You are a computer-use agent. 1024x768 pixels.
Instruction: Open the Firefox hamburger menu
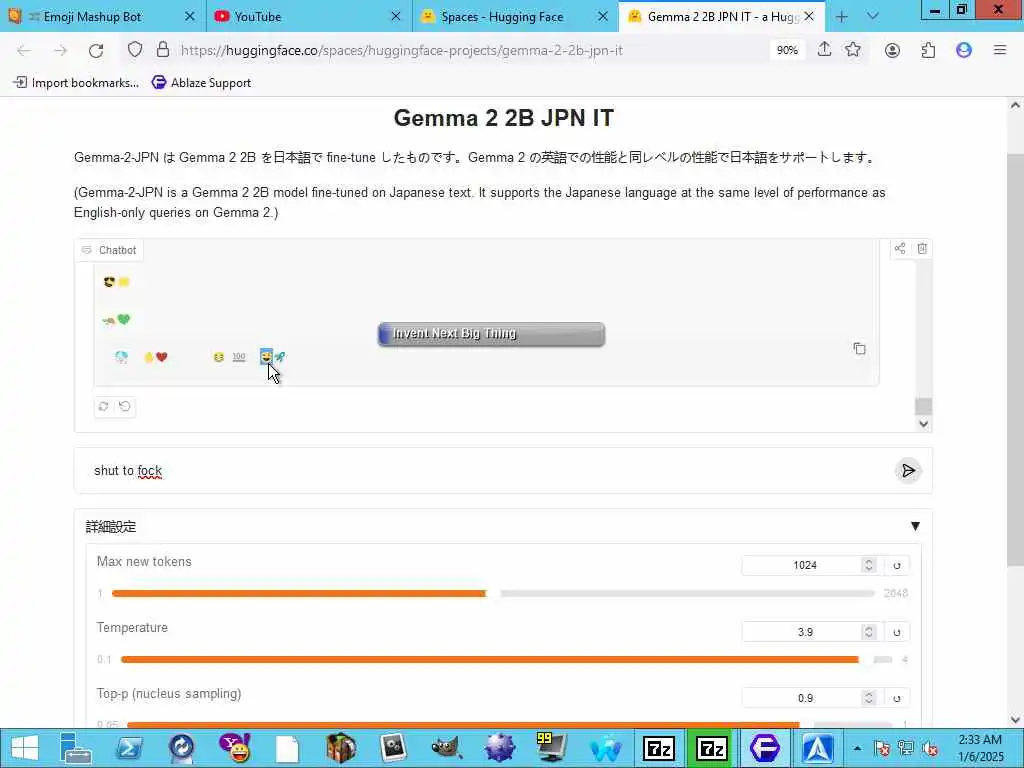point(1000,50)
